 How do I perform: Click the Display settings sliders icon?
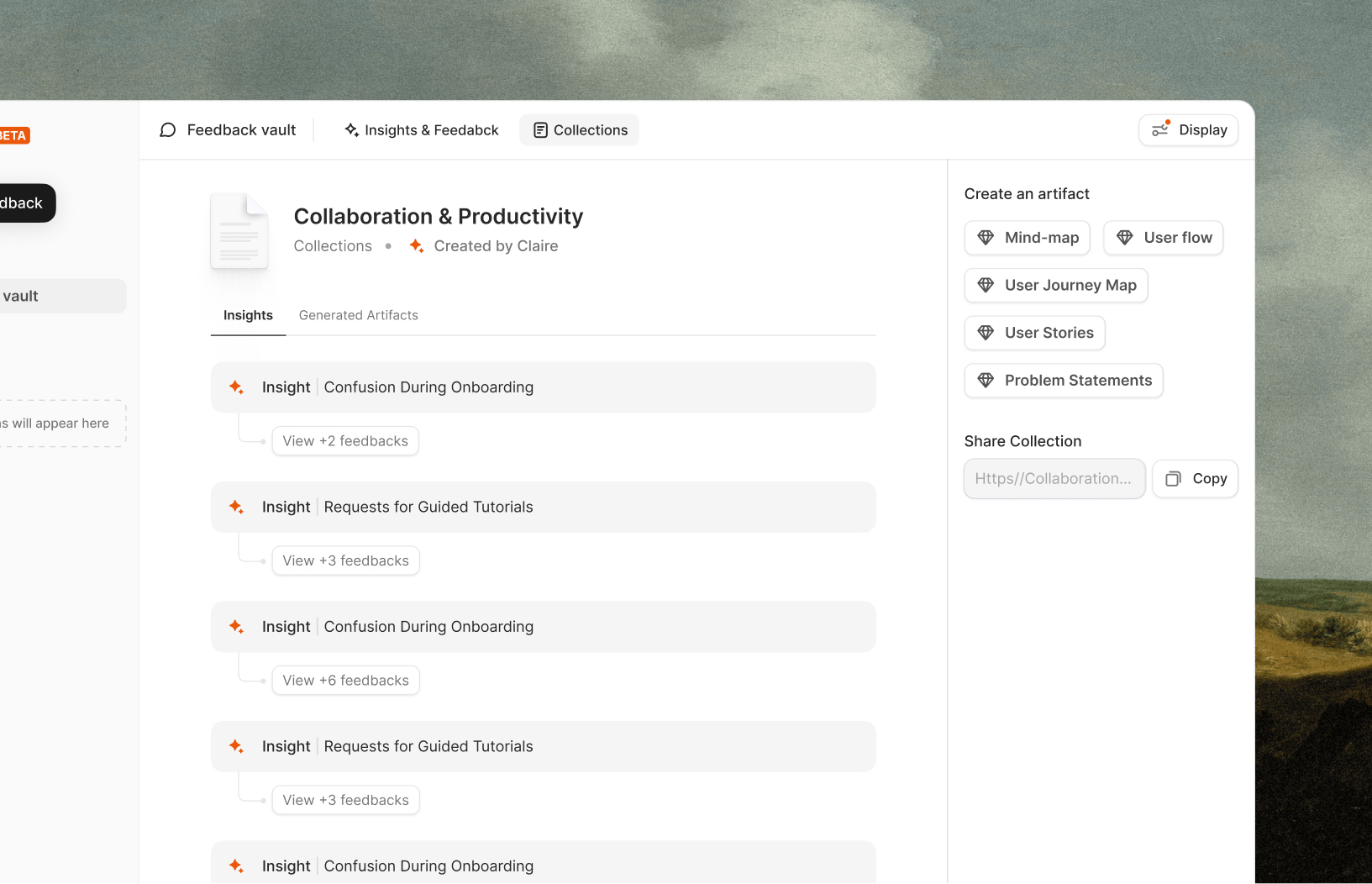coord(1161,129)
